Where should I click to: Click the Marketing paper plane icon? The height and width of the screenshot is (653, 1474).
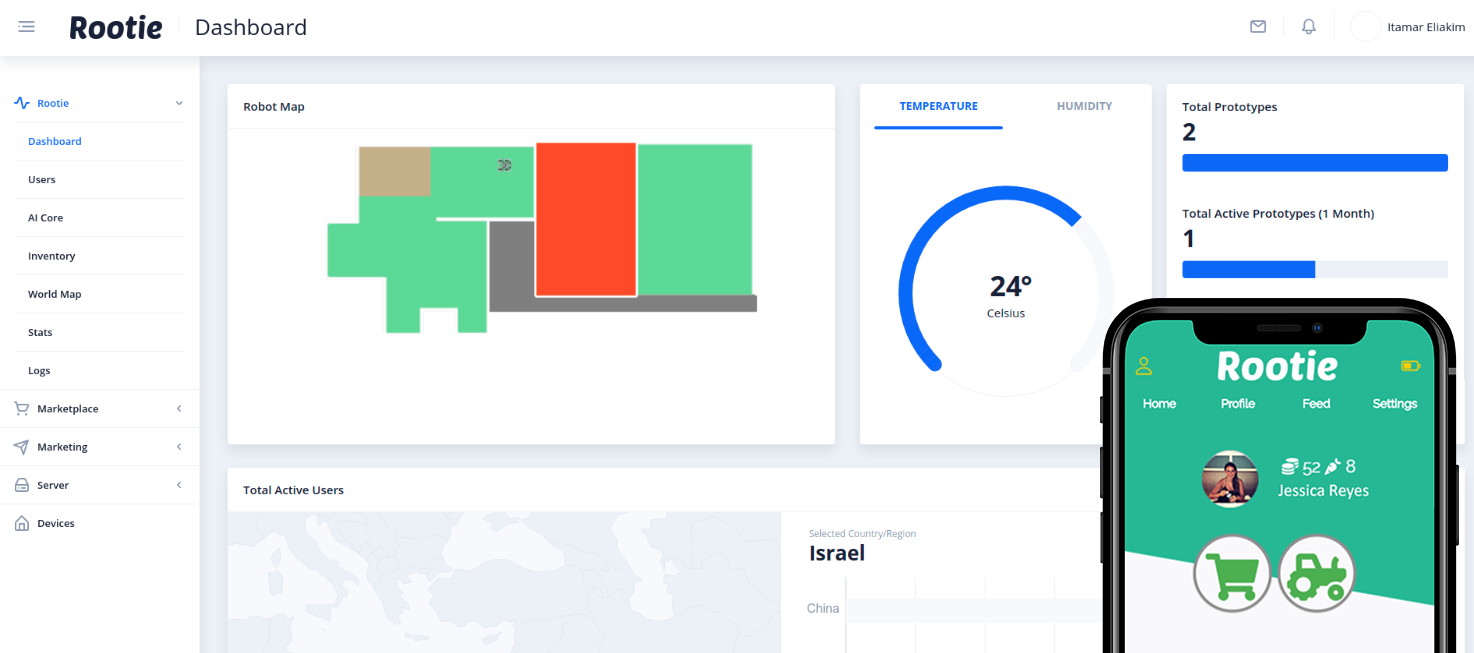[22, 447]
